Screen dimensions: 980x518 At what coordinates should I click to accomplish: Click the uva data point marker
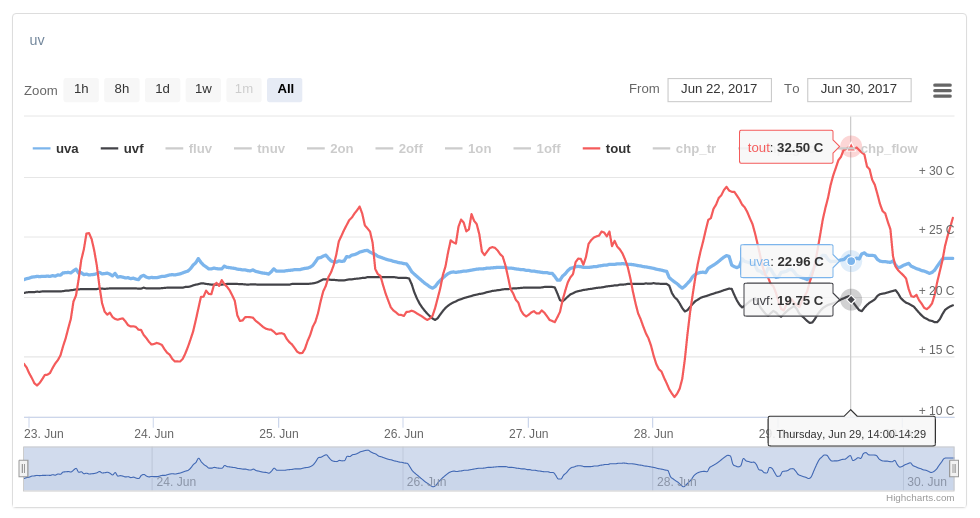tap(851, 261)
